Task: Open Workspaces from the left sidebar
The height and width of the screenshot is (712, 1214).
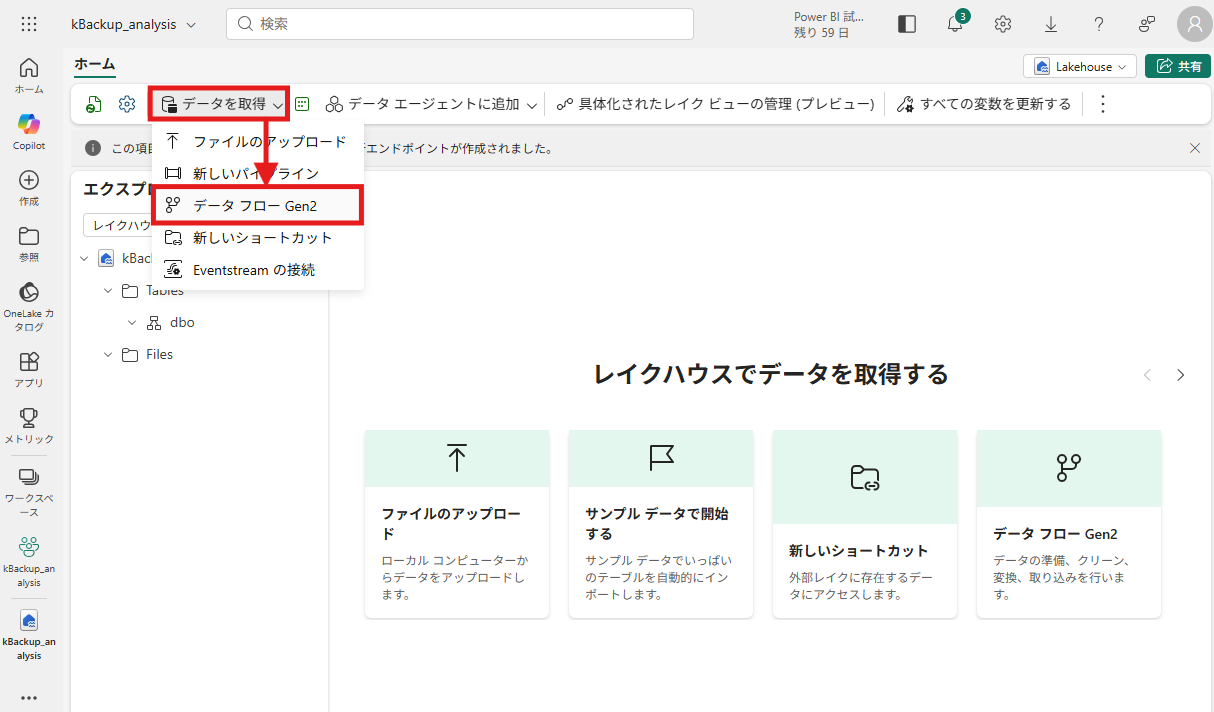Action: point(29,488)
